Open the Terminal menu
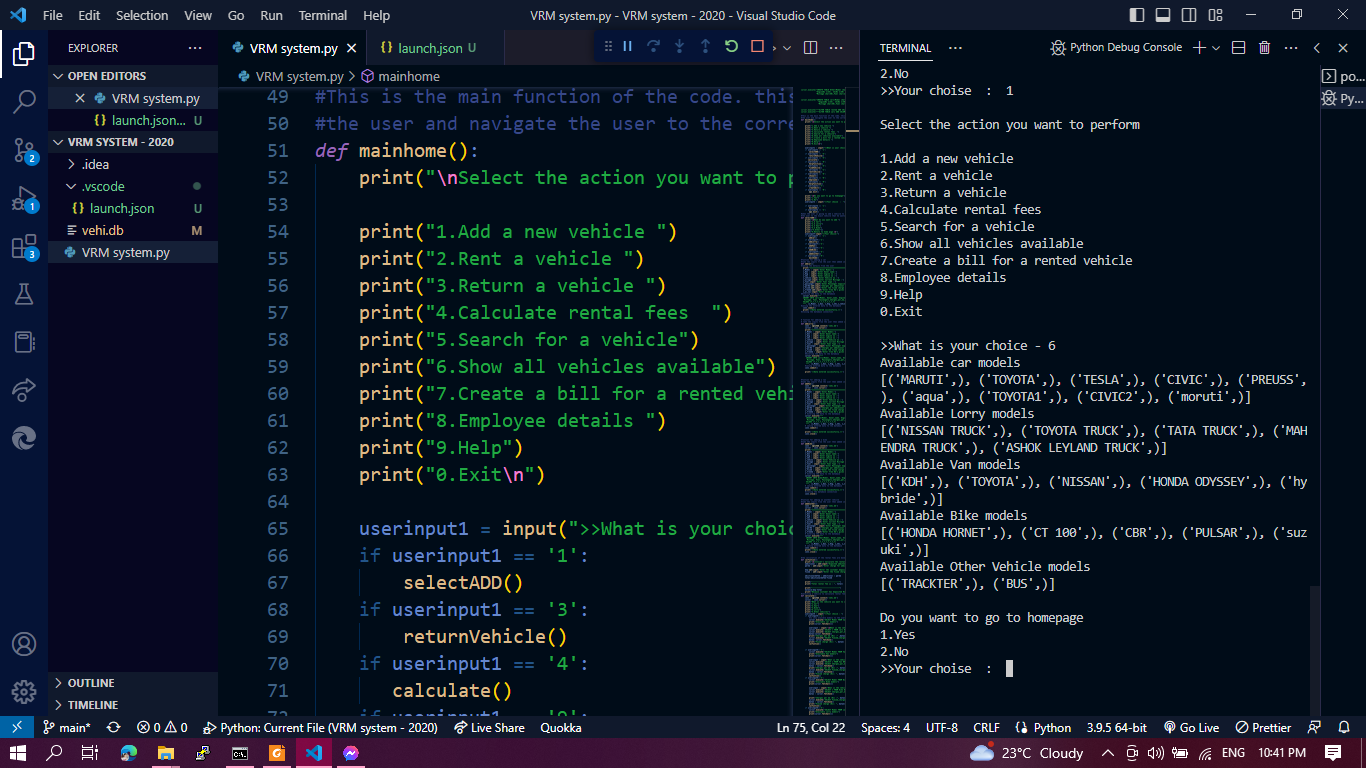This screenshot has width=1366, height=768. pos(321,15)
